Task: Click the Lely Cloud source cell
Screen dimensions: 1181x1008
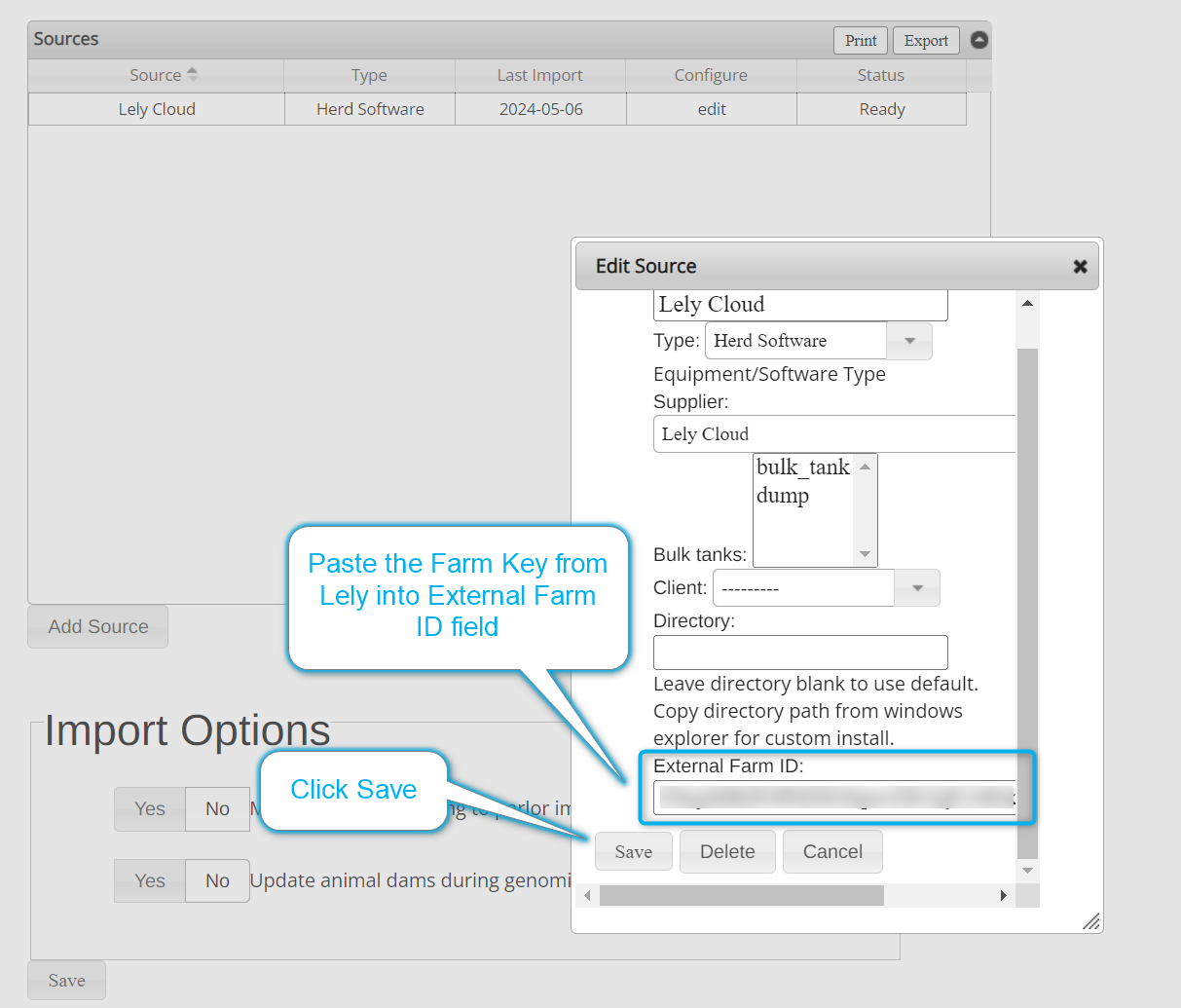Action: 157,109
